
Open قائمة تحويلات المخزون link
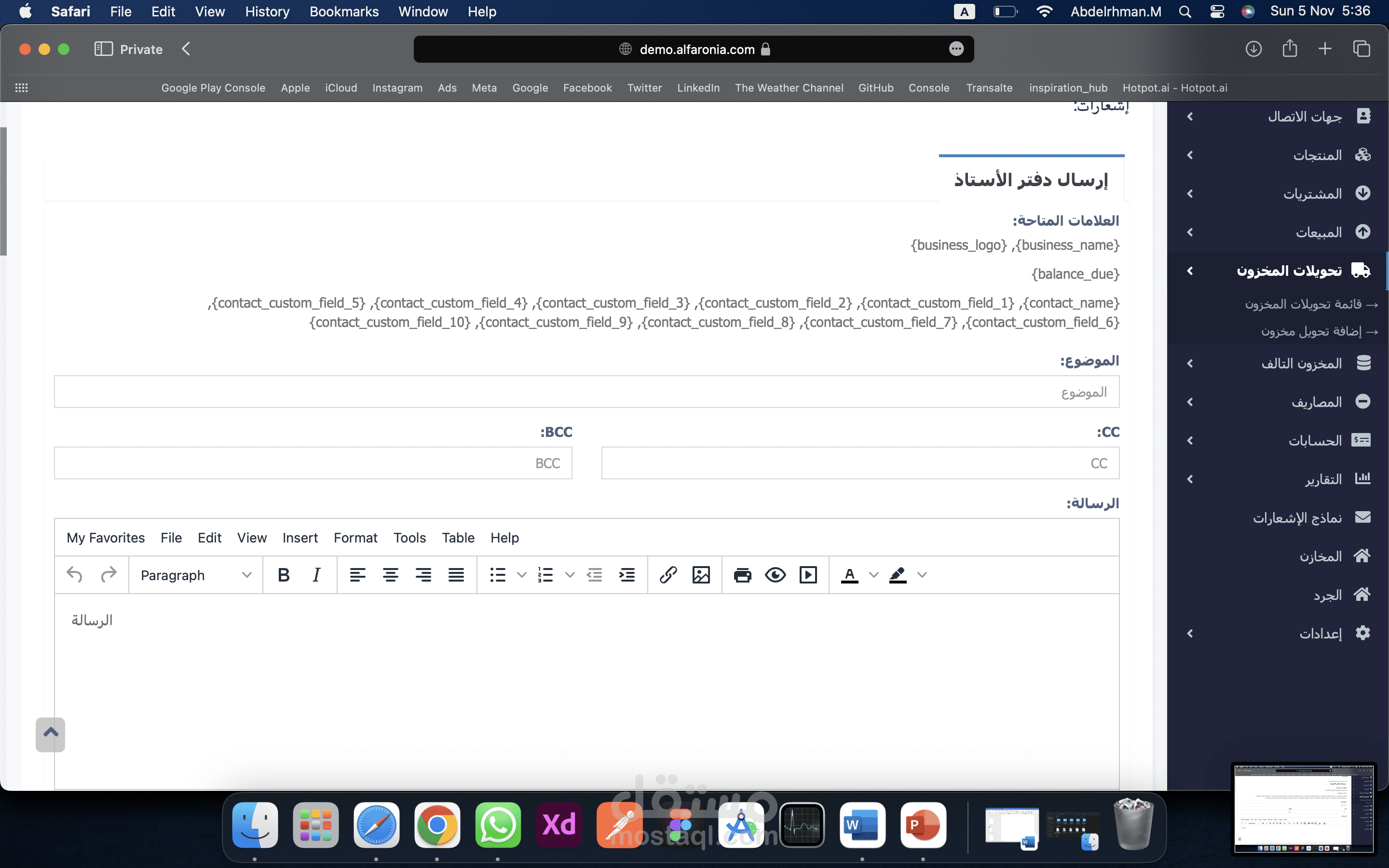pyautogui.click(x=1303, y=304)
